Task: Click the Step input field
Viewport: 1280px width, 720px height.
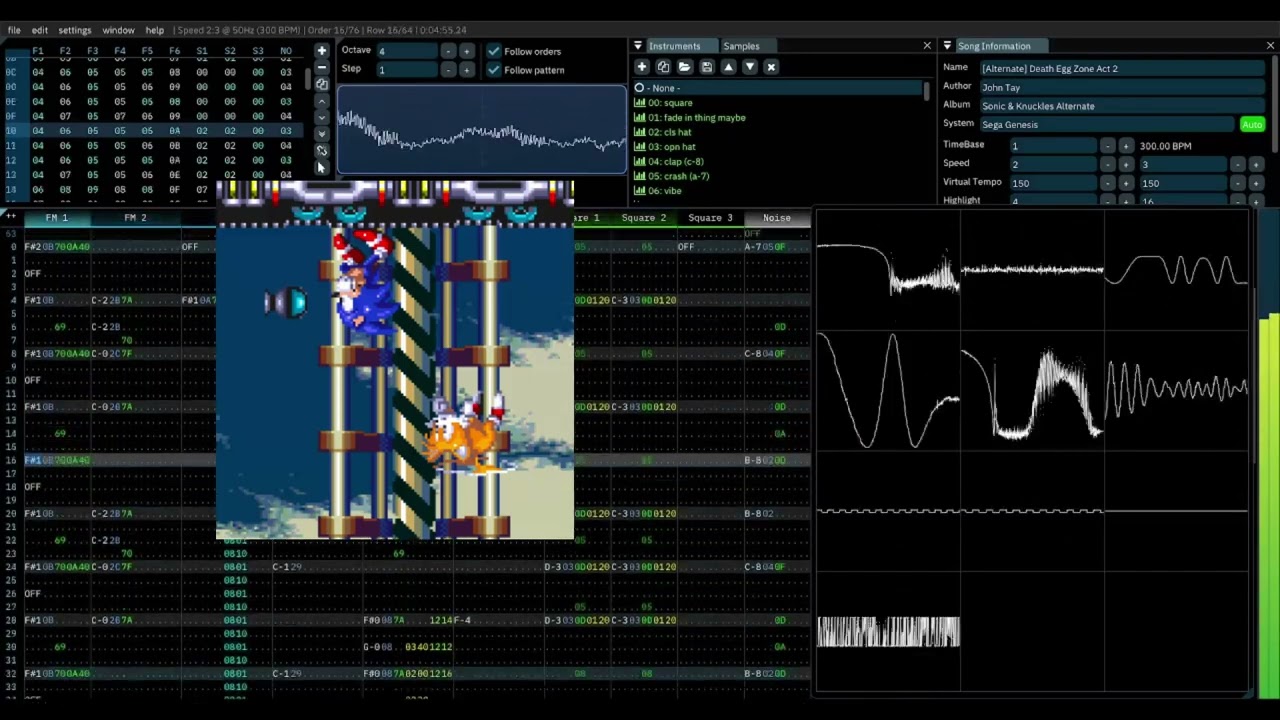Action: point(405,70)
